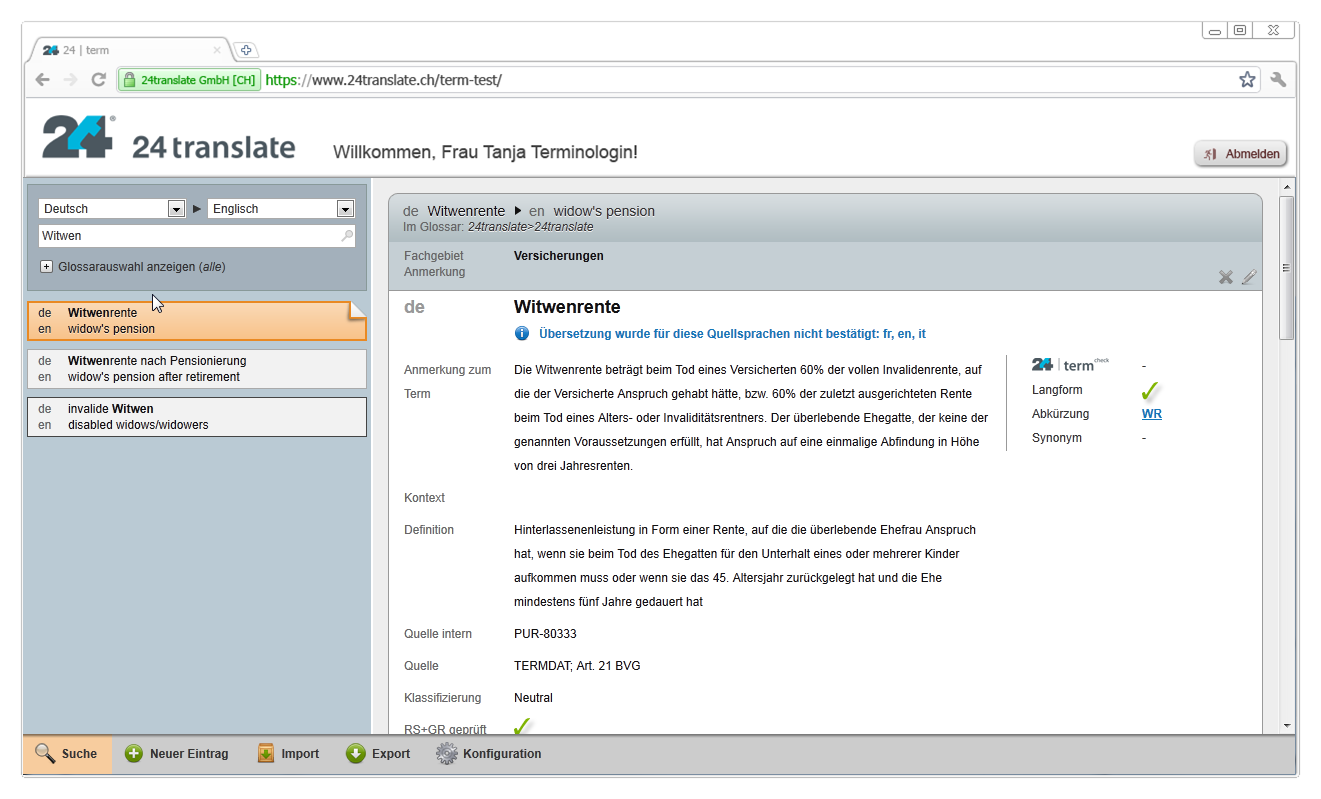Viewport: 1321px width, 799px height.
Task: Click the '24translate>24translate' glossary path
Action: pos(530,227)
